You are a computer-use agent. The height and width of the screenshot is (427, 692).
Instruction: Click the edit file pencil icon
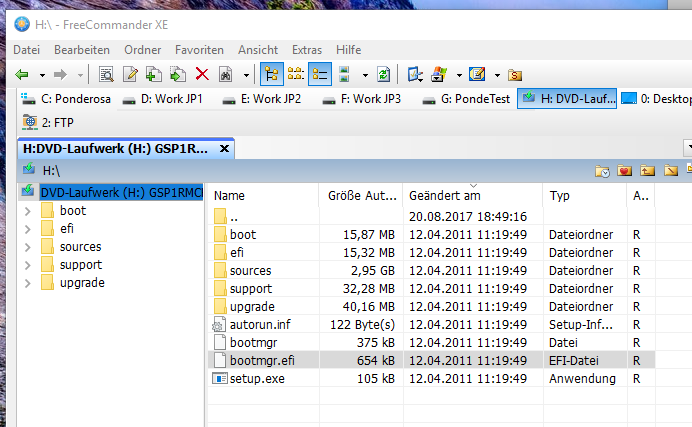pos(130,75)
